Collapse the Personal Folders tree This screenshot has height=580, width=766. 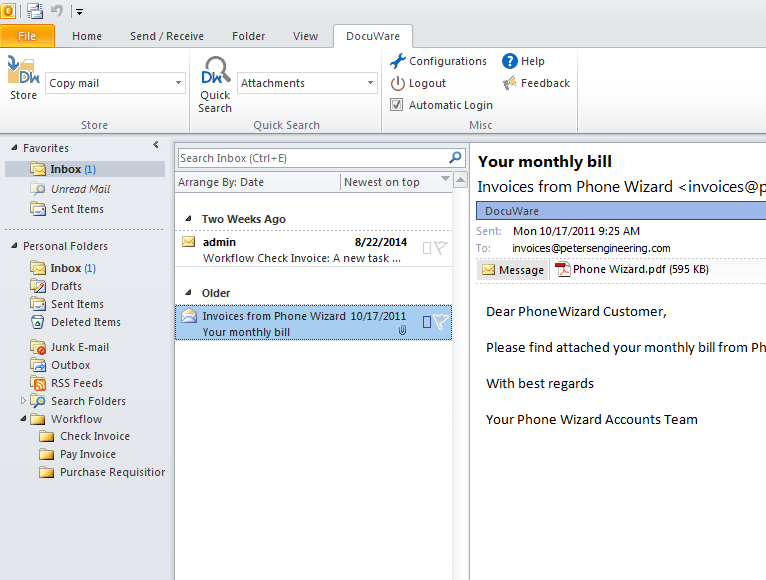point(14,246)
